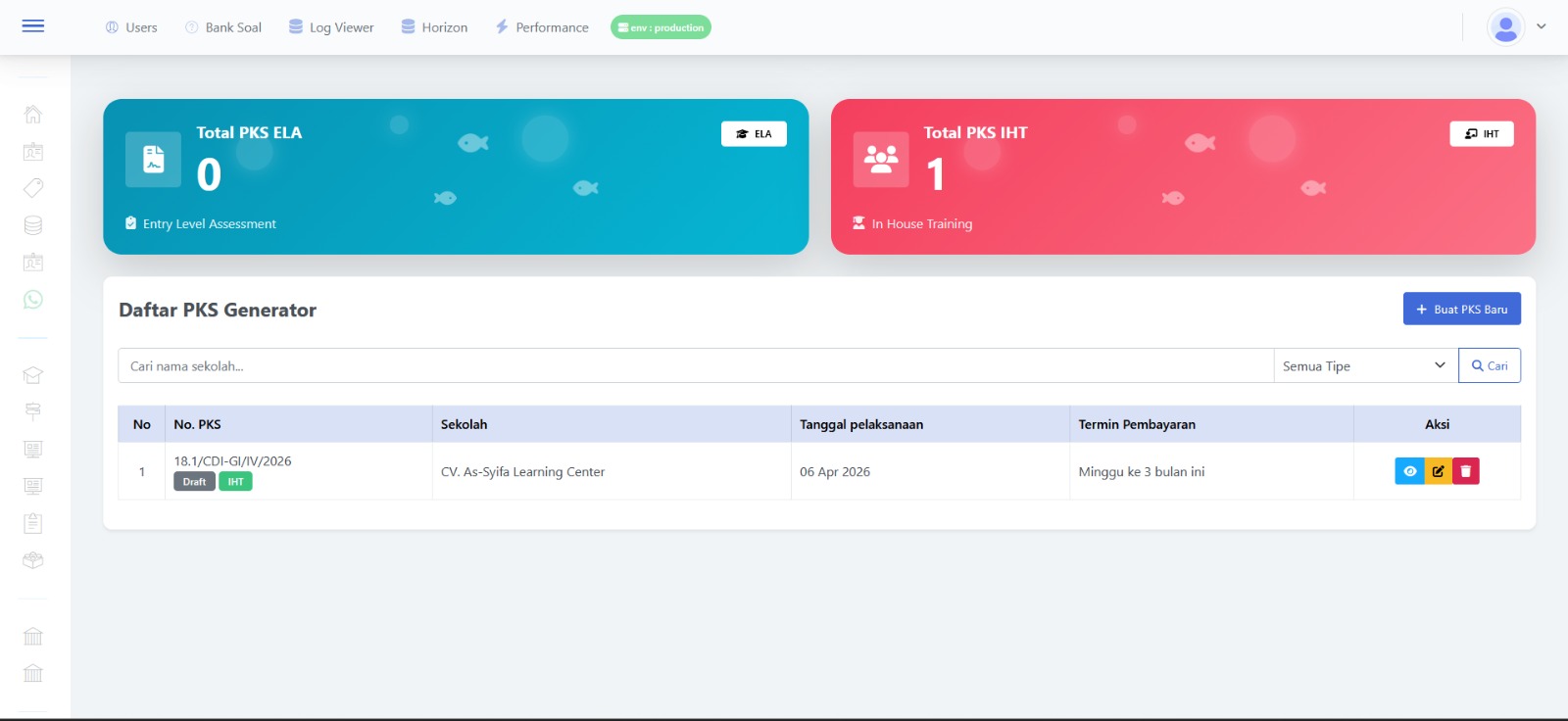Open the WhatsApp icon in the sidebar
This screenshot has width=1568, height=721.
[x=32, y=300]
